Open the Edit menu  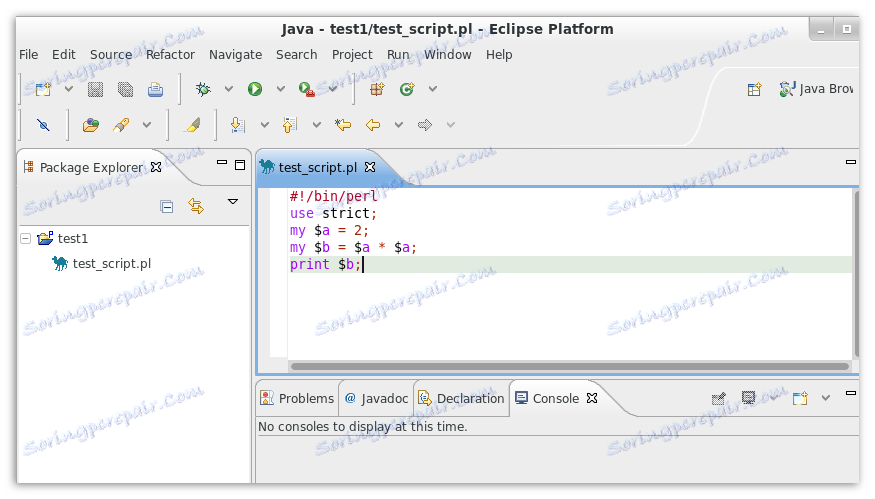[x=64, y=55]
